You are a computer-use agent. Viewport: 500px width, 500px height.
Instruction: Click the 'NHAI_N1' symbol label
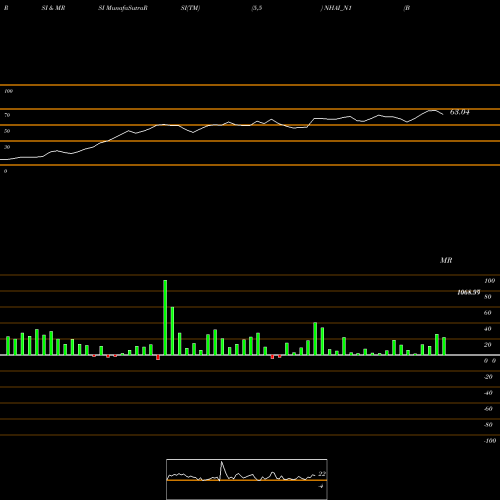(x=338, y=8)
